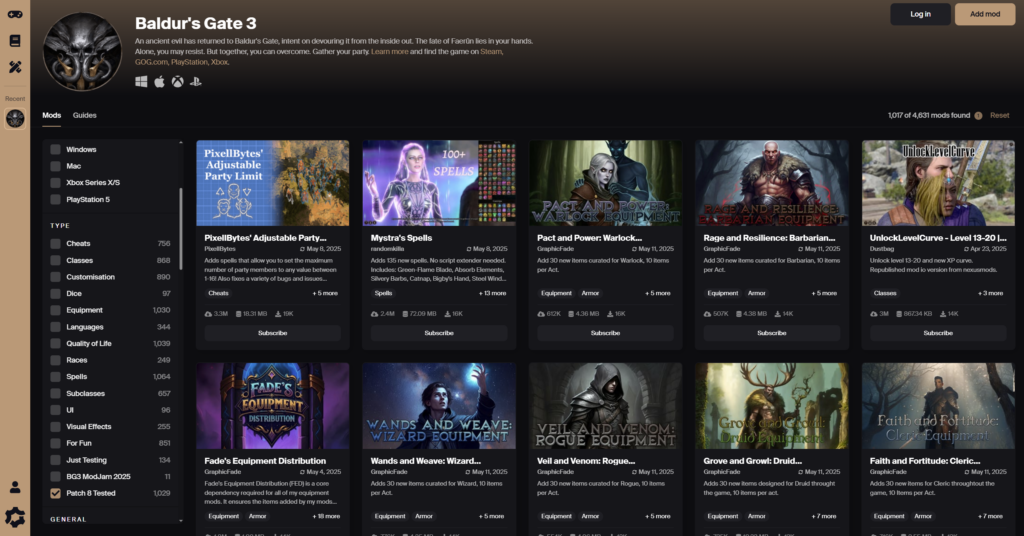Click the Spells tag on Mystra's Spells
This screenshot has height=536, width=1024.
[x=383, y=293]
